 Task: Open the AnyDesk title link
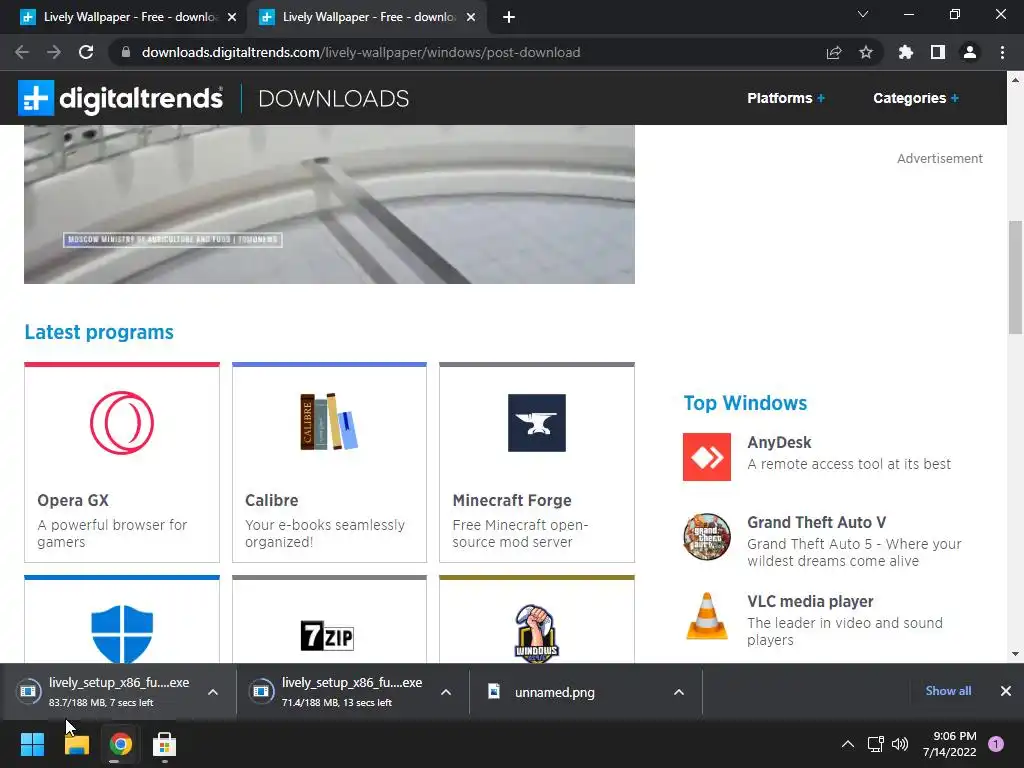coord(779,442)
